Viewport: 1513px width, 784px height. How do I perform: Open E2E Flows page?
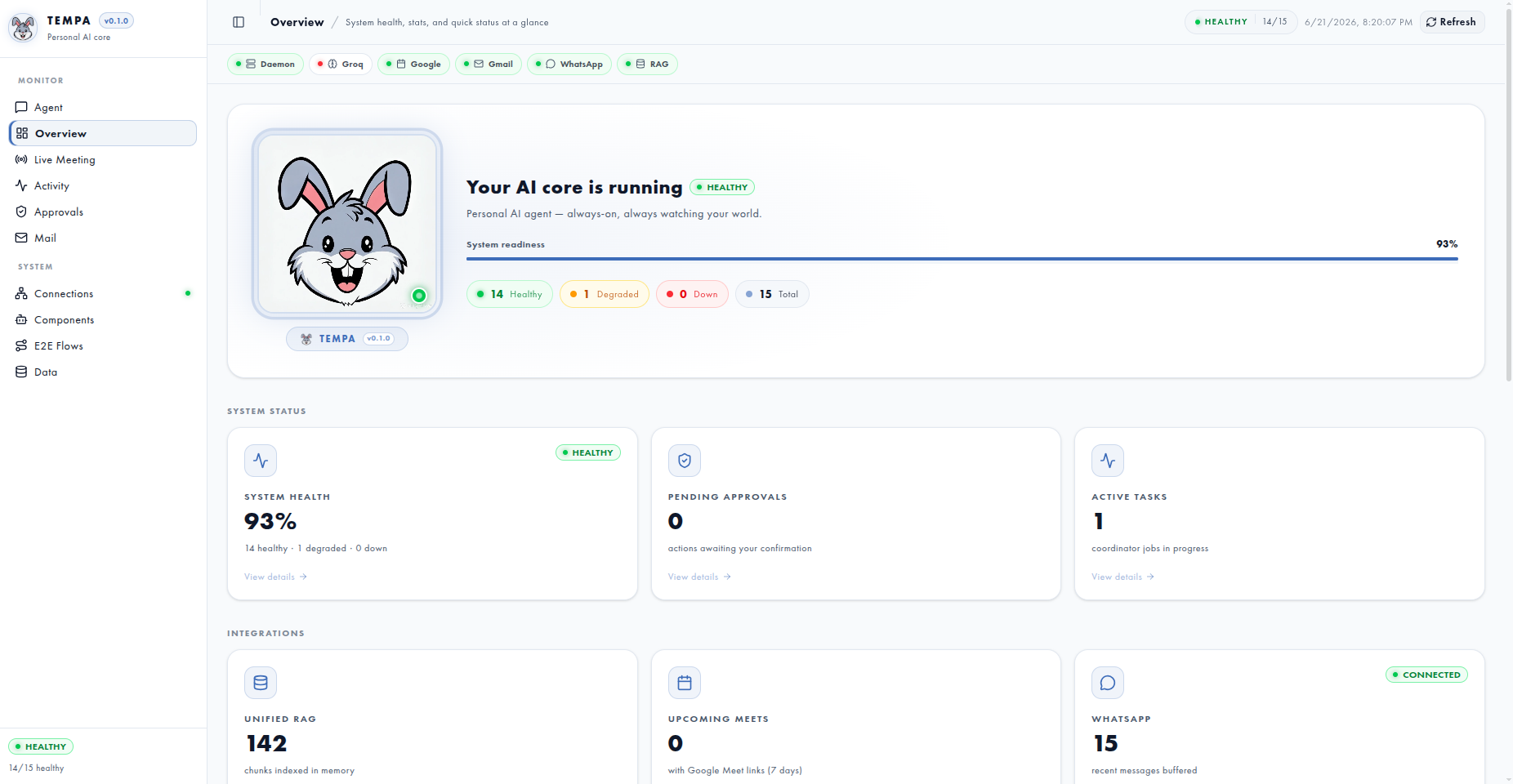click(x=103, y=345)
